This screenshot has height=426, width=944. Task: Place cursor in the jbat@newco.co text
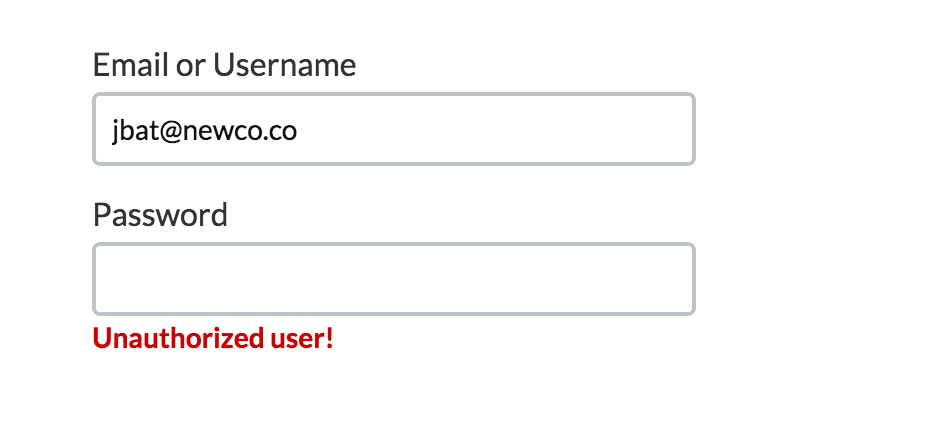[204, 130]
